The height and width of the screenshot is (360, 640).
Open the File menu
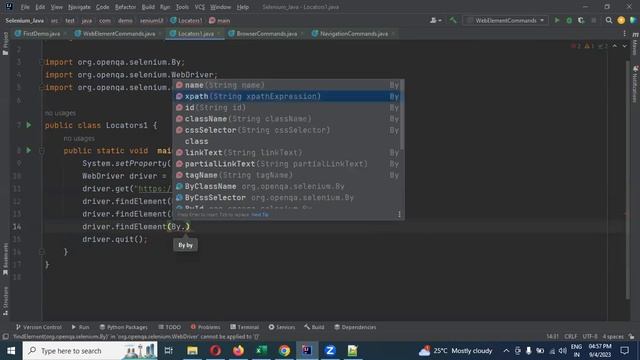[x=25, y=7]
